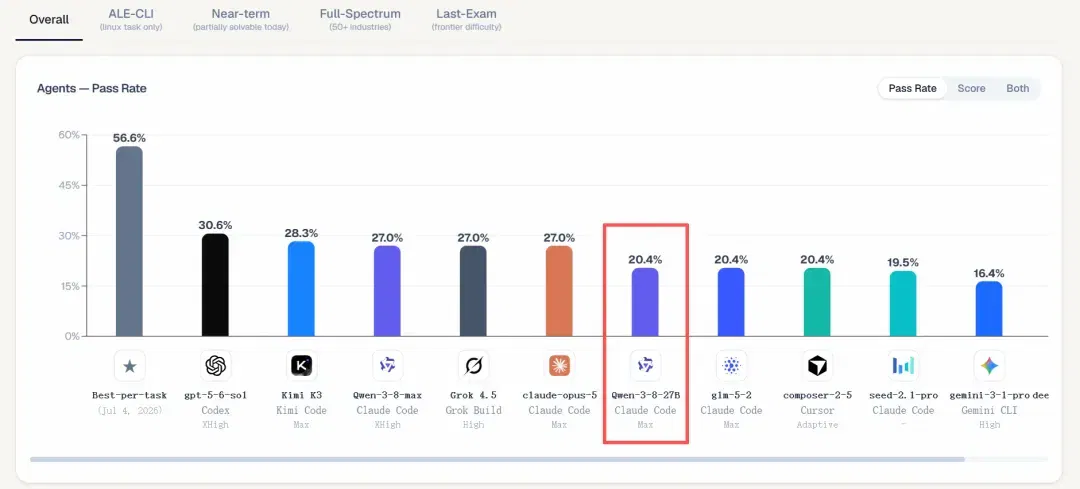
Task: Switch chart to Both view
Action: pyautogui.click(x=1017, y=88)
